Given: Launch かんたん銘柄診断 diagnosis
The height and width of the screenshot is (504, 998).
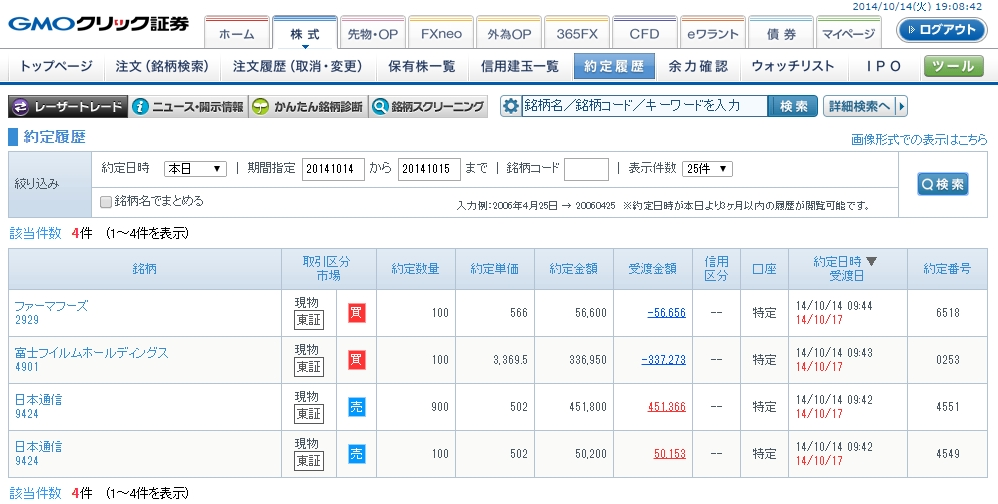Looking at the screenshot, I should [x=306, y=106].
